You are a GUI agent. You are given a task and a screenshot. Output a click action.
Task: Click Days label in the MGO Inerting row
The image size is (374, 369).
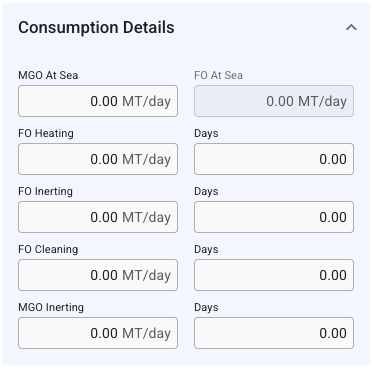tap(206, 307)
